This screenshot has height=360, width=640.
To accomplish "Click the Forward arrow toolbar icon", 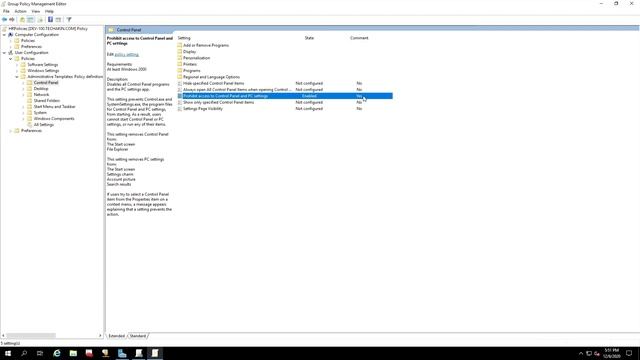I will (12, 20).
